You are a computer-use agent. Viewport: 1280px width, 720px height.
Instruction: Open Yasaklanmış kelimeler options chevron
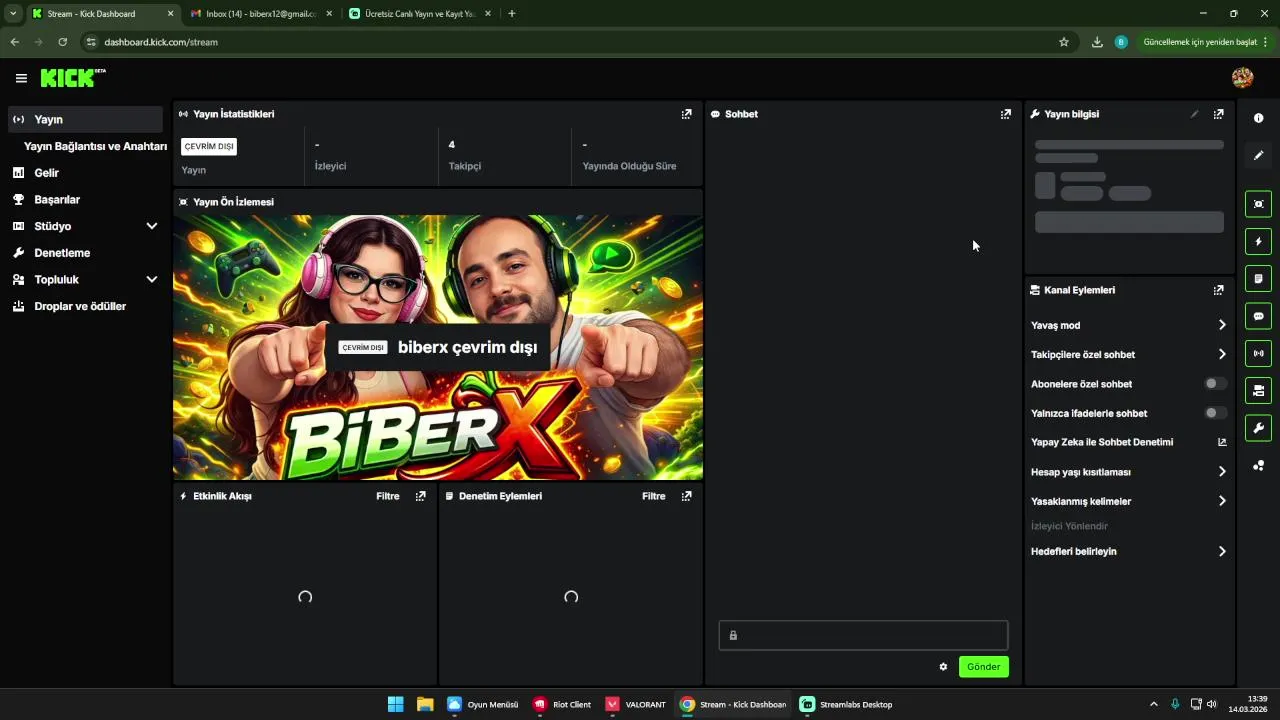click(x=1222, y=501)
